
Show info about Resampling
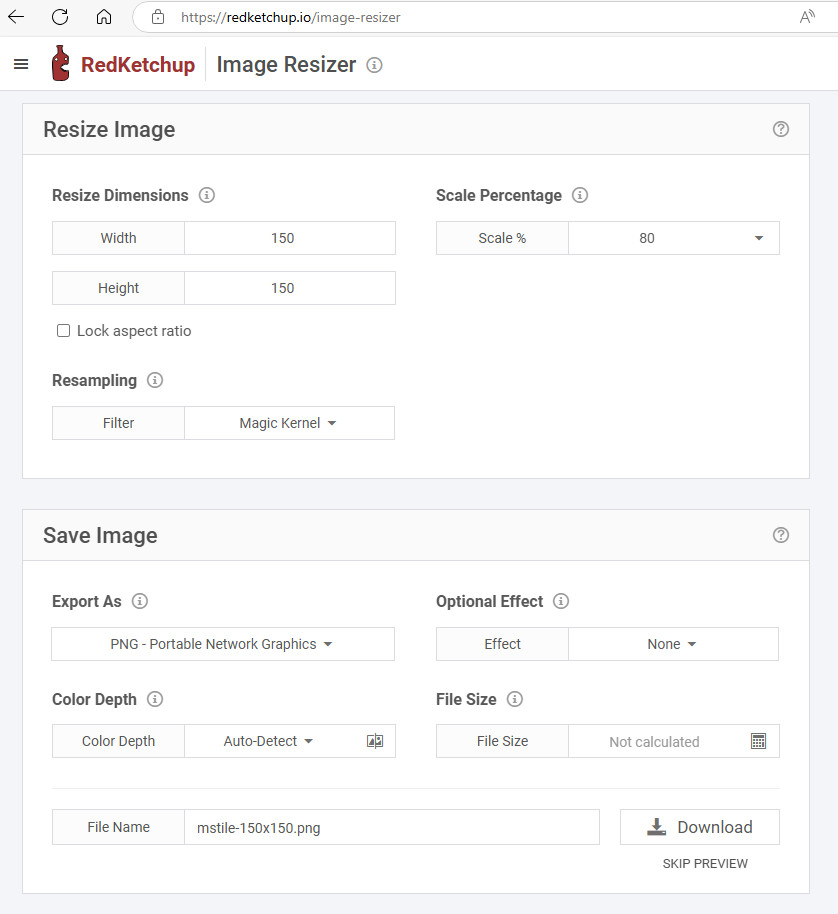pyautogui.click(x=155, y=380)
